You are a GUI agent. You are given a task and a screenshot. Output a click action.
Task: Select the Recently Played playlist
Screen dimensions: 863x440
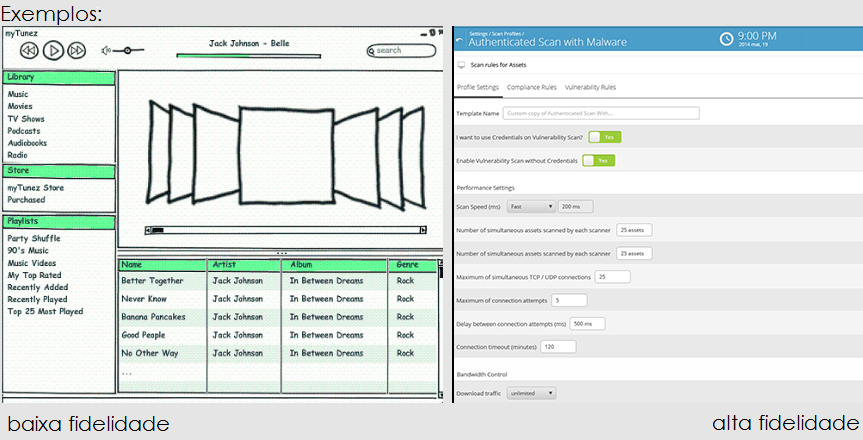pyautogui.click(x=37, y=299)
